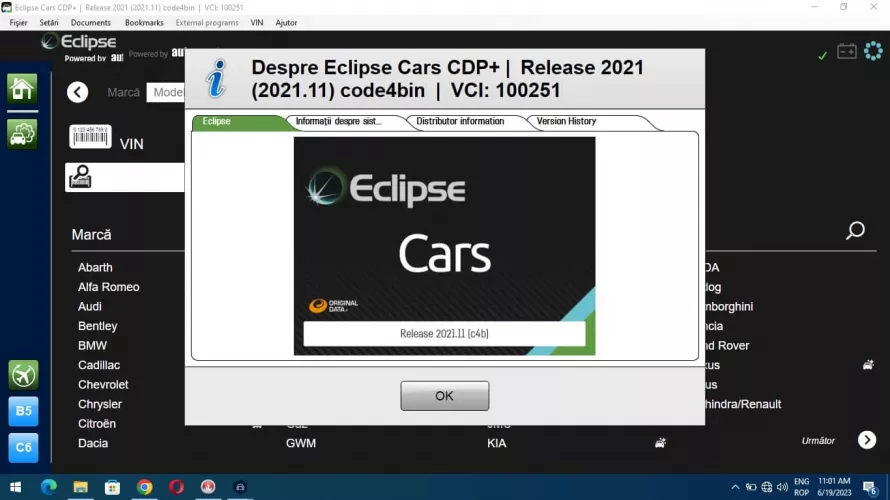The width and height of the screenshot is (890, 500).
Task: Click the Următor link text
Action: tap(818, 440)
